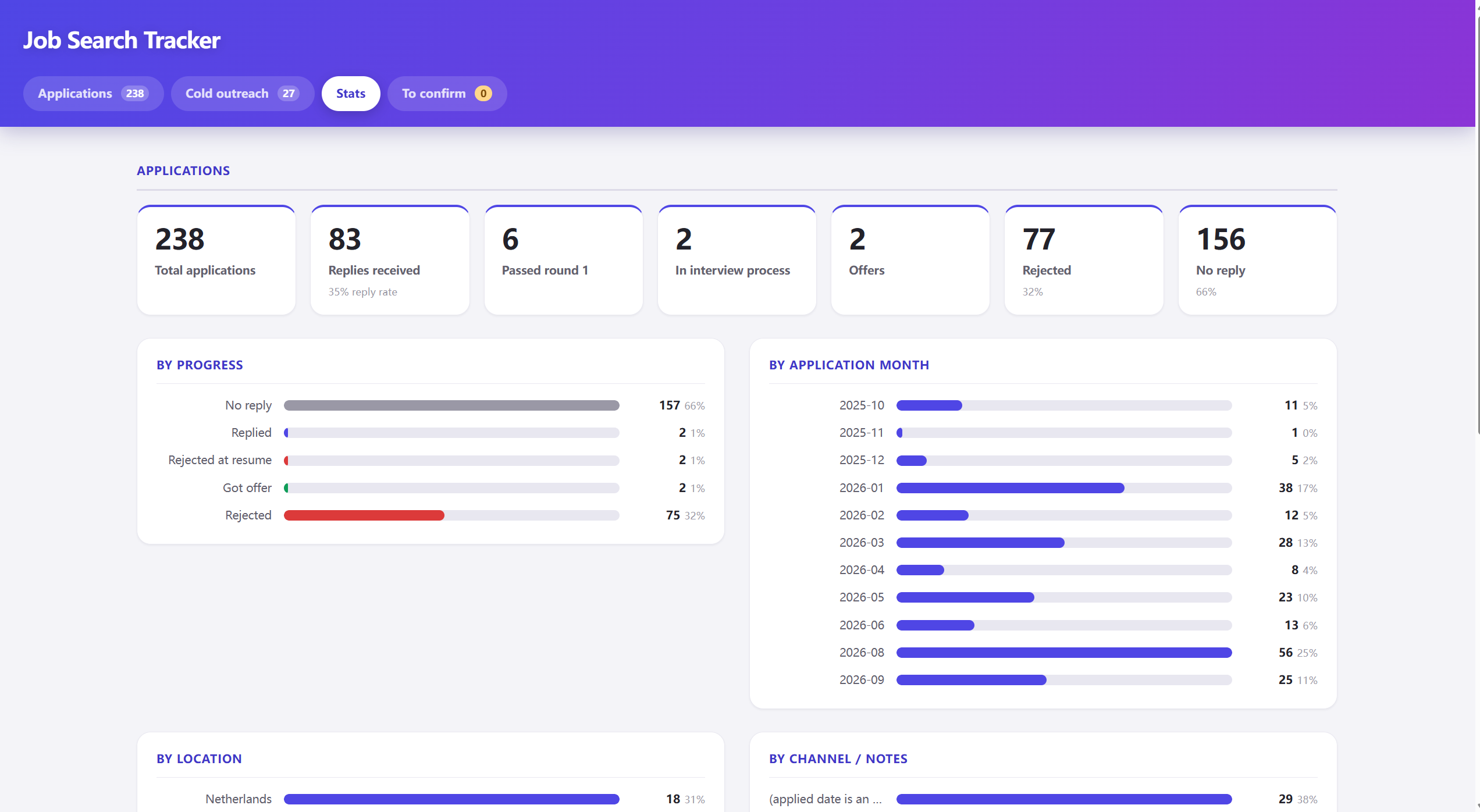The image size is (1480, 812).
Task: Select the In interview process card
Action: [x=737, y=260]
